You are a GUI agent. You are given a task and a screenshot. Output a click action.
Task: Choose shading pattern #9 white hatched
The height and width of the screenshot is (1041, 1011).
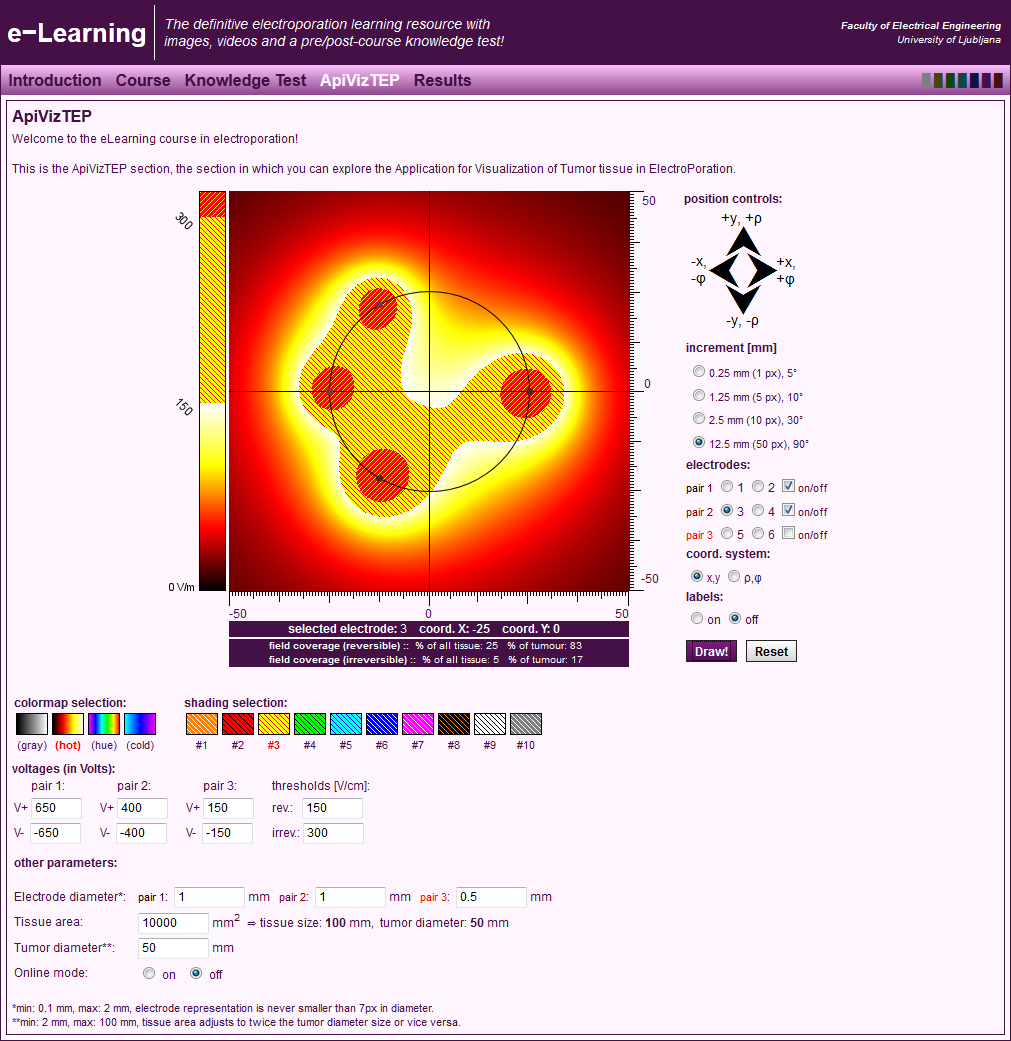[490, 724]
